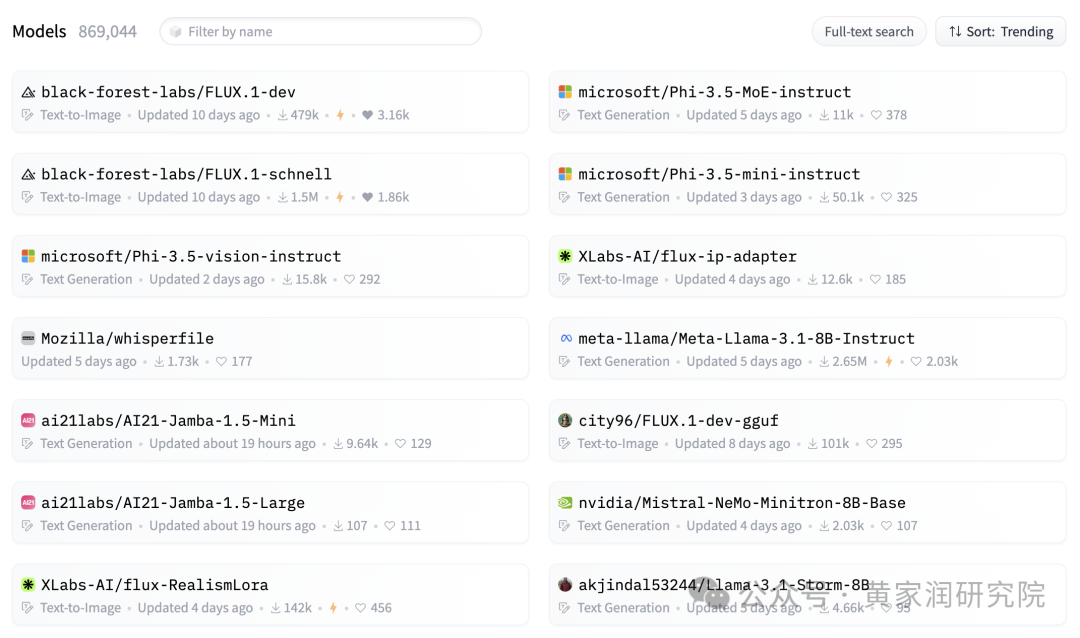Click the heart icon on whisperfile card
Viewport: 1080px width, 638px height.
coord(221,361)
